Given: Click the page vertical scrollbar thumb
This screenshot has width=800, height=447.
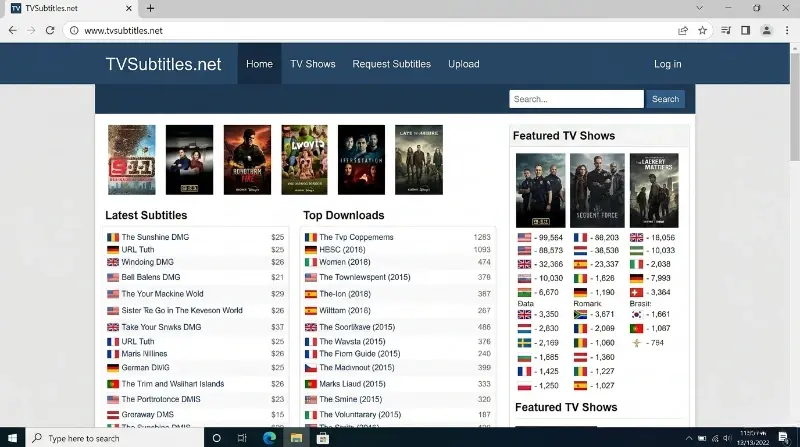Looking at the screenshot, I should [795, 107].
